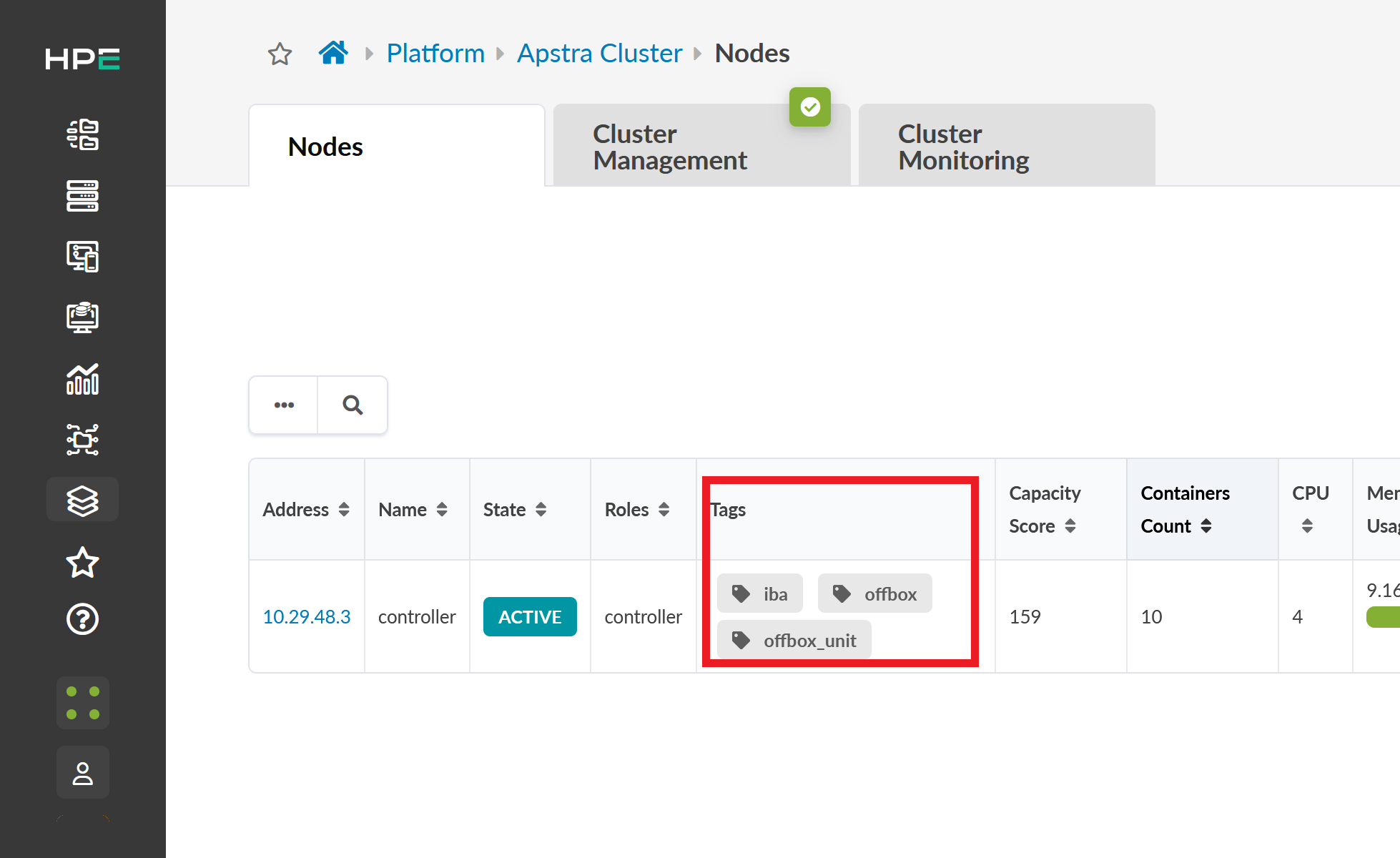Click the Nodes breadcrumb text
Viewport: 1400px width, 858px height.
(x=752, y=54)
